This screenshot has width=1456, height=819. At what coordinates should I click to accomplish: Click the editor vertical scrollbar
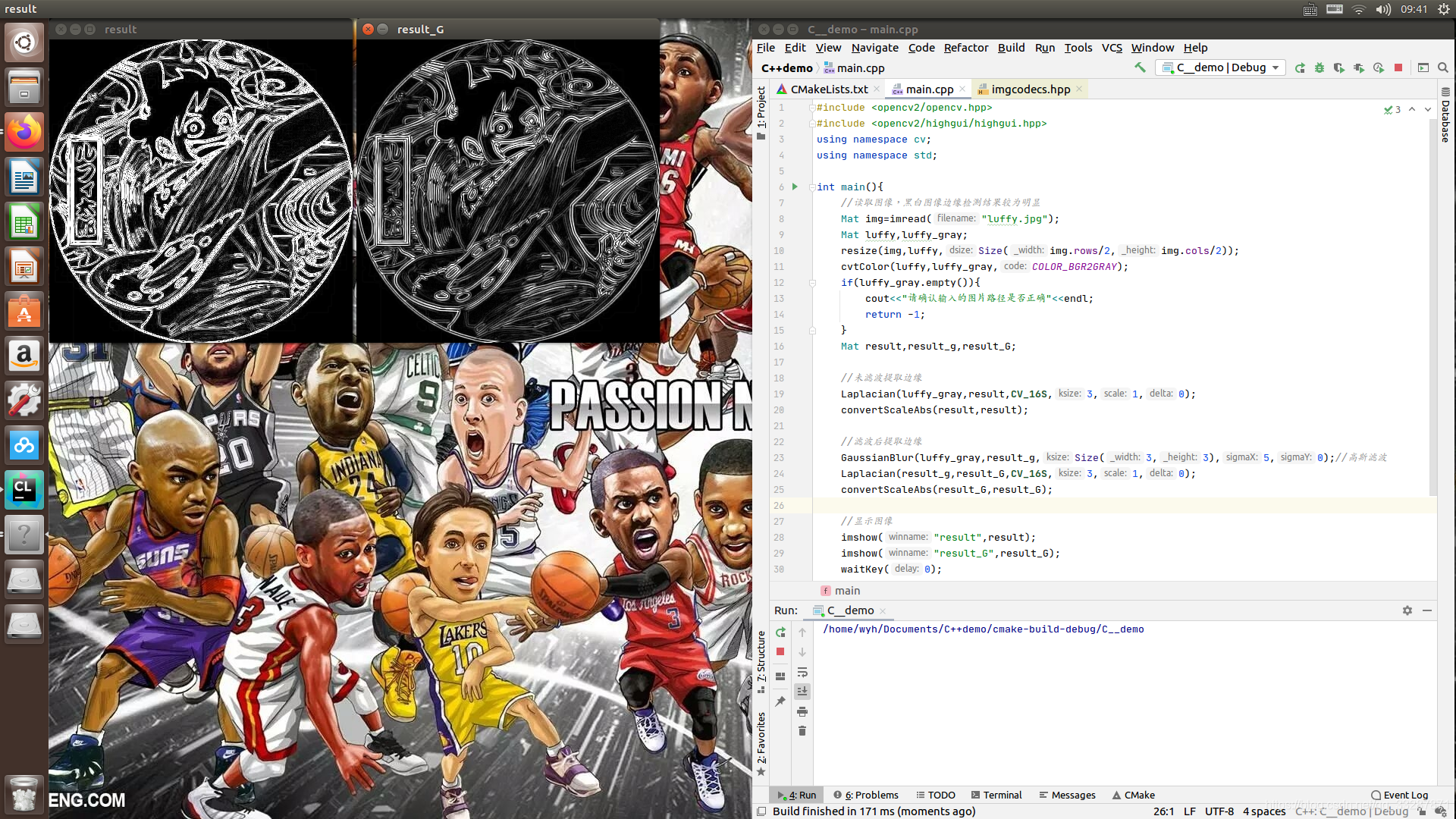coord(1432,303)
